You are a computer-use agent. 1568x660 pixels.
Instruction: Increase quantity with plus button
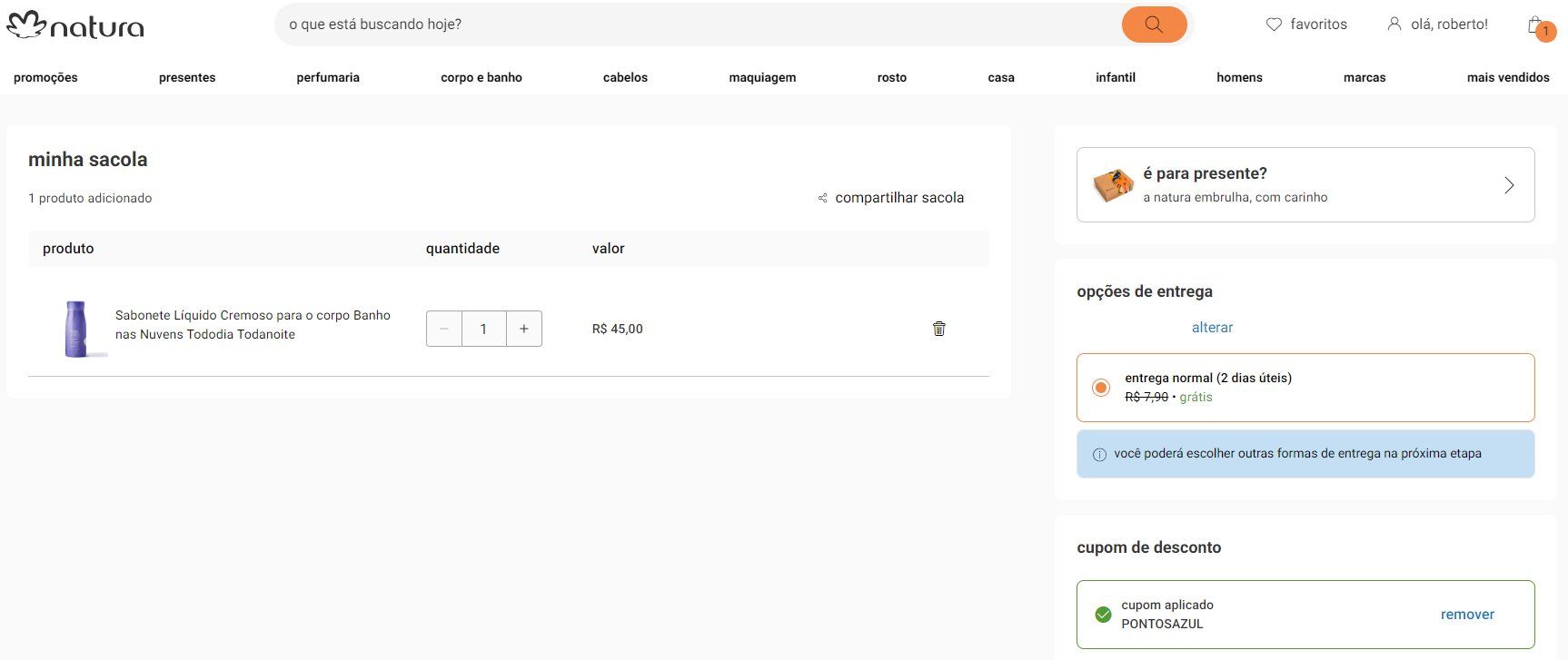tap(524, 329)
